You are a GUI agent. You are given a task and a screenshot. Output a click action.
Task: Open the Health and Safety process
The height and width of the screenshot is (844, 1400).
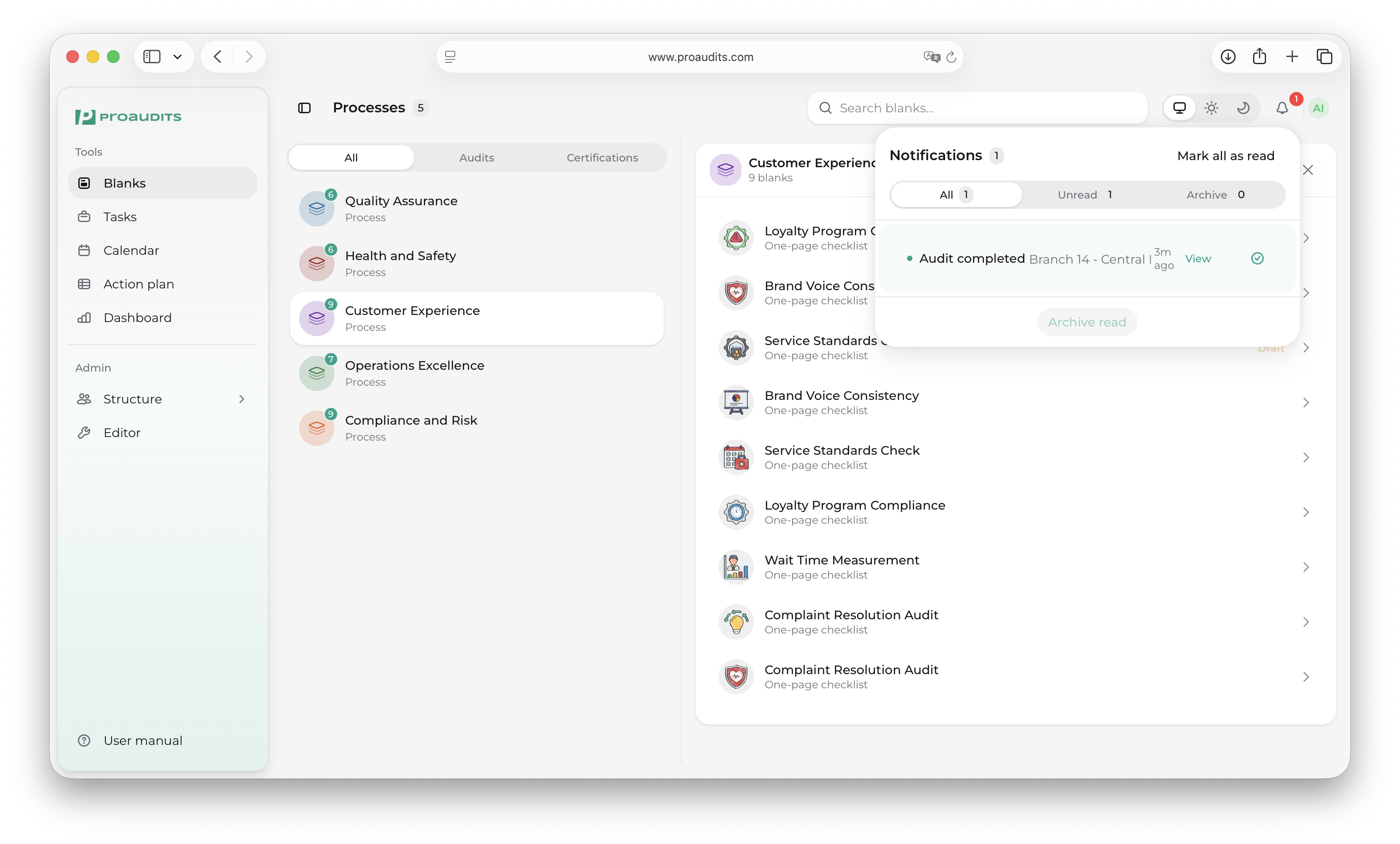(477, 264)
